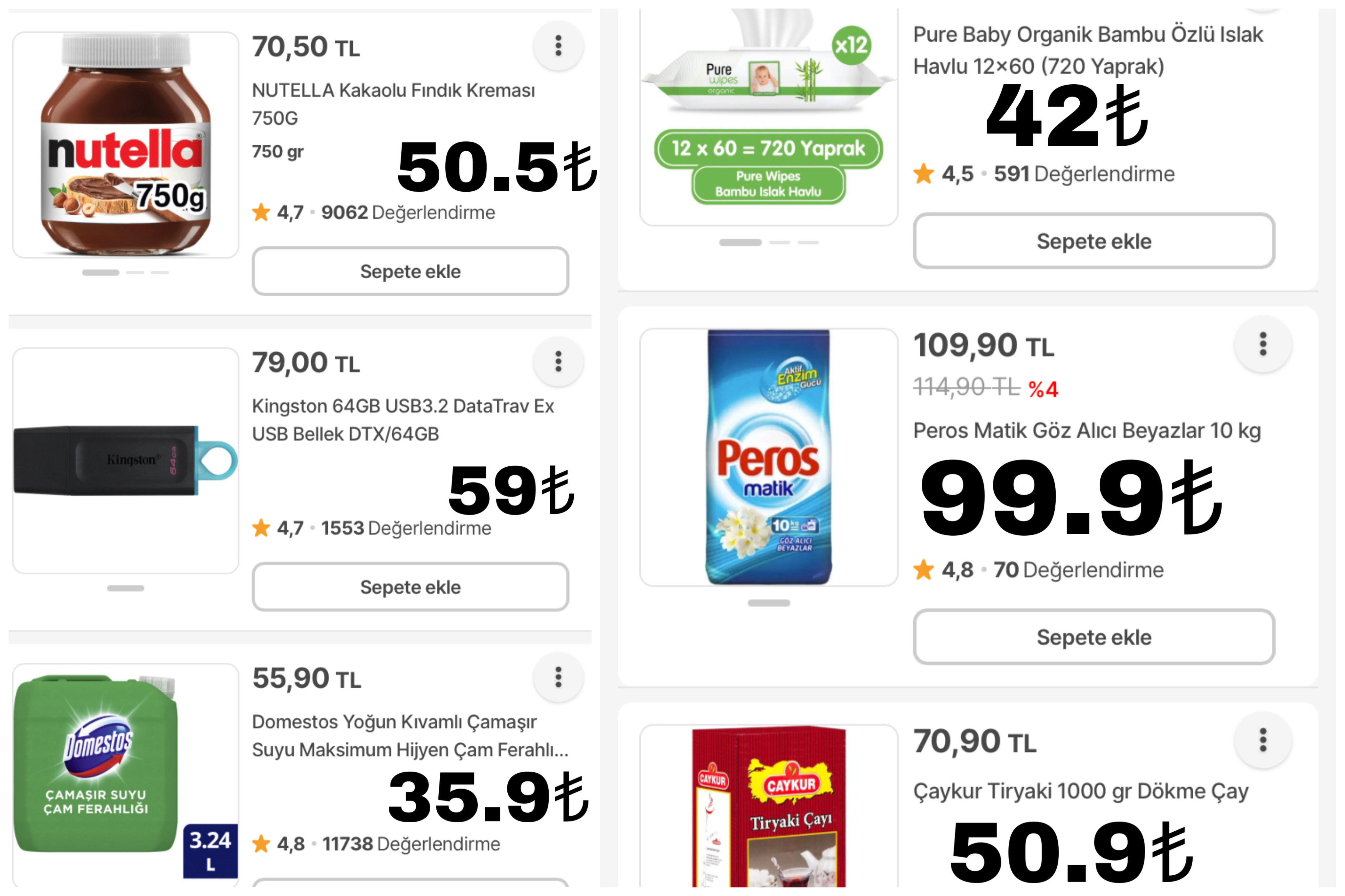Open Domestos 11738 reviews rating

(x=376, y=843)
